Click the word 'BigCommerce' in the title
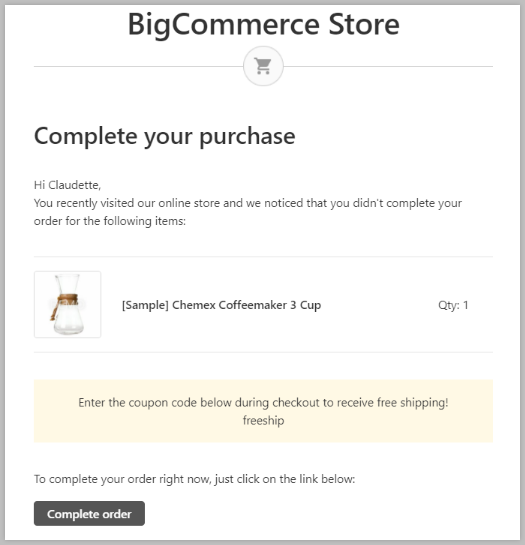The height and width of the screenshot is (545, 525). [224, 25]
